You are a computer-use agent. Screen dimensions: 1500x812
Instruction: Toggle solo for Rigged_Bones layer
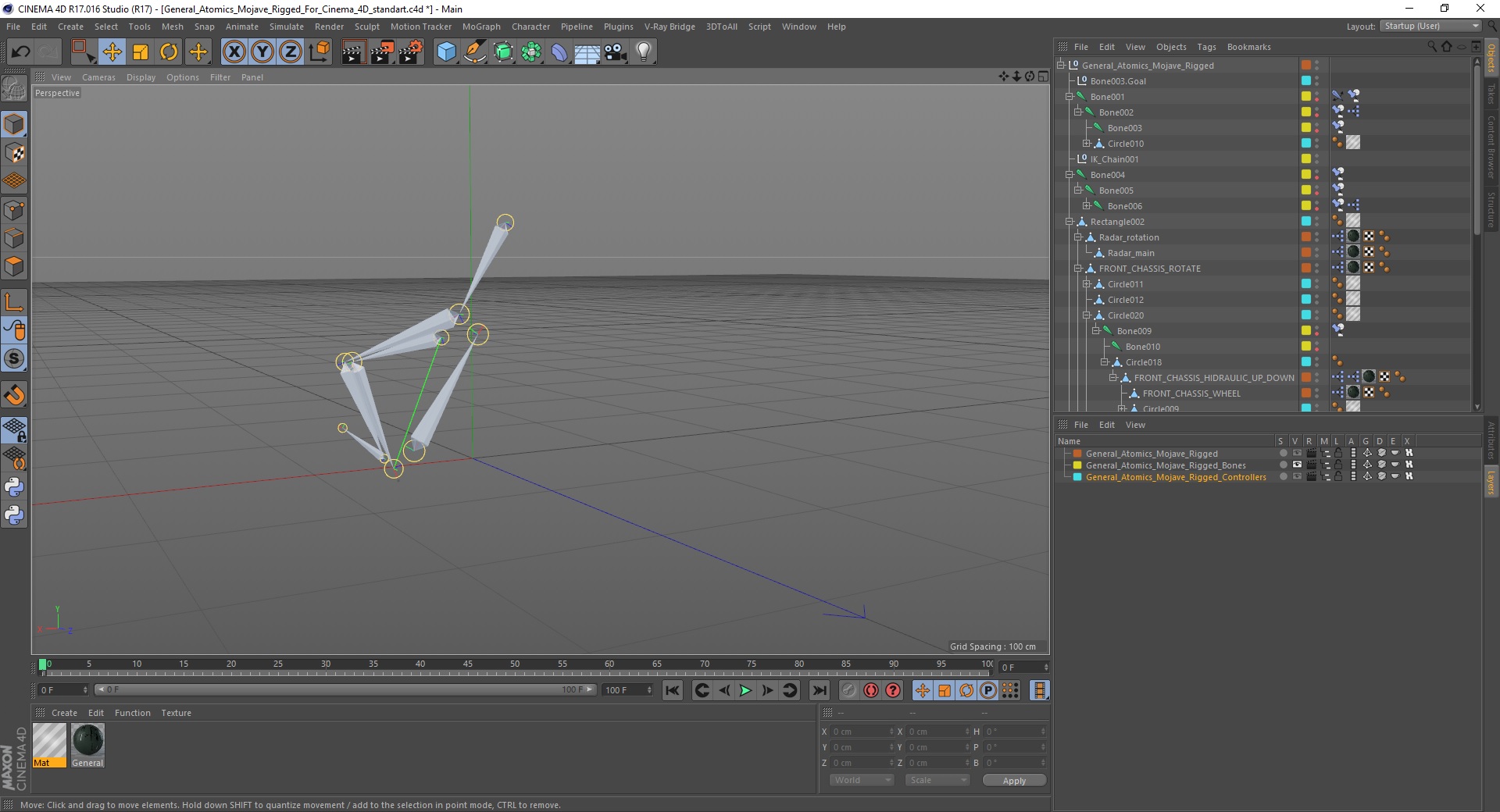coord(1283,465)
